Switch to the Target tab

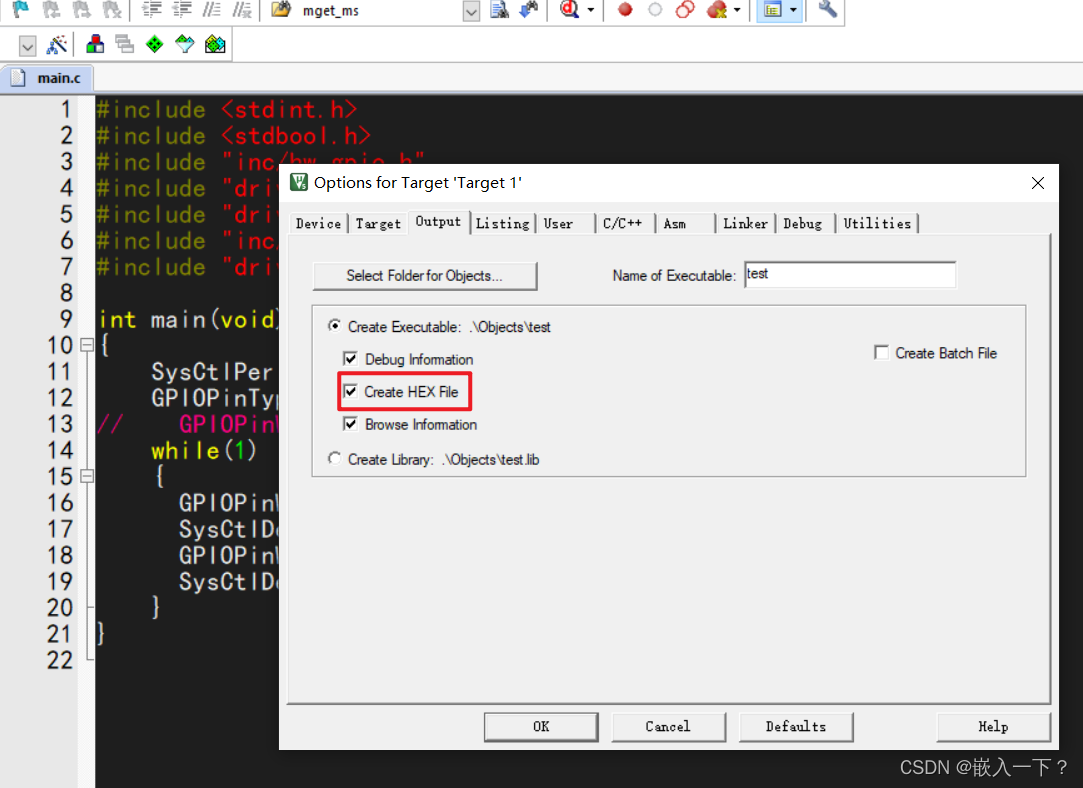click(378, 224)
